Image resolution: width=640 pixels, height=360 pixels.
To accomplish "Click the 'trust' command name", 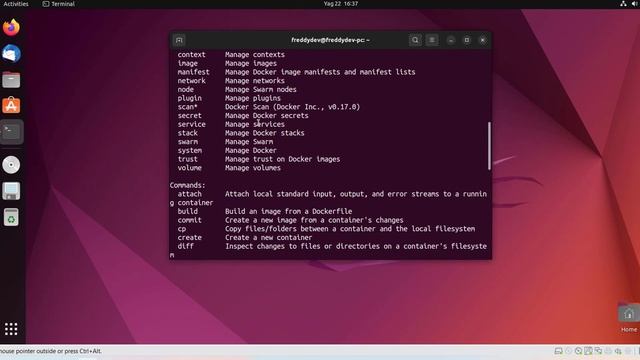I will coord(187,159).
